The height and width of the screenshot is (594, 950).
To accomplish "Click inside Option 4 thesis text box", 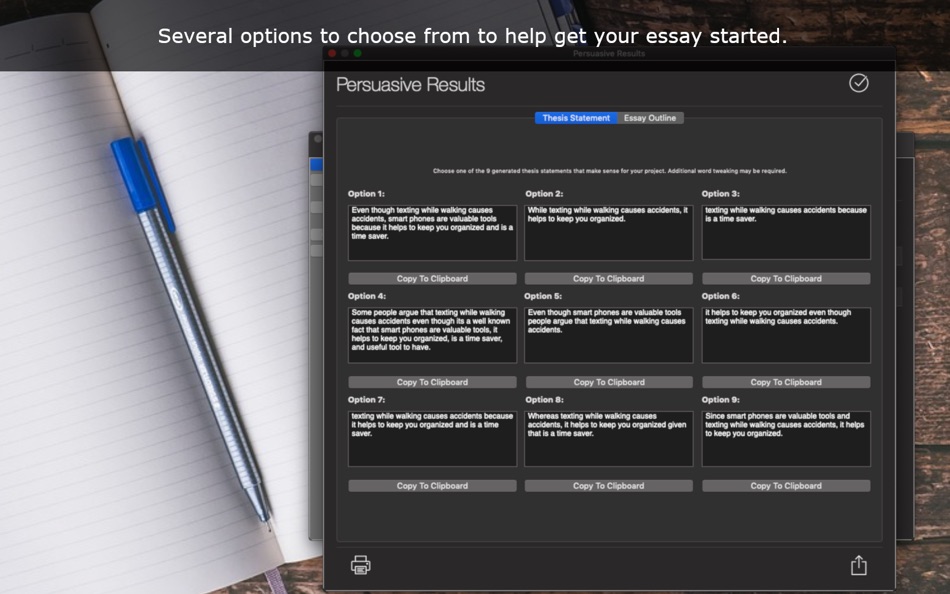I will (x=432, y=335).
